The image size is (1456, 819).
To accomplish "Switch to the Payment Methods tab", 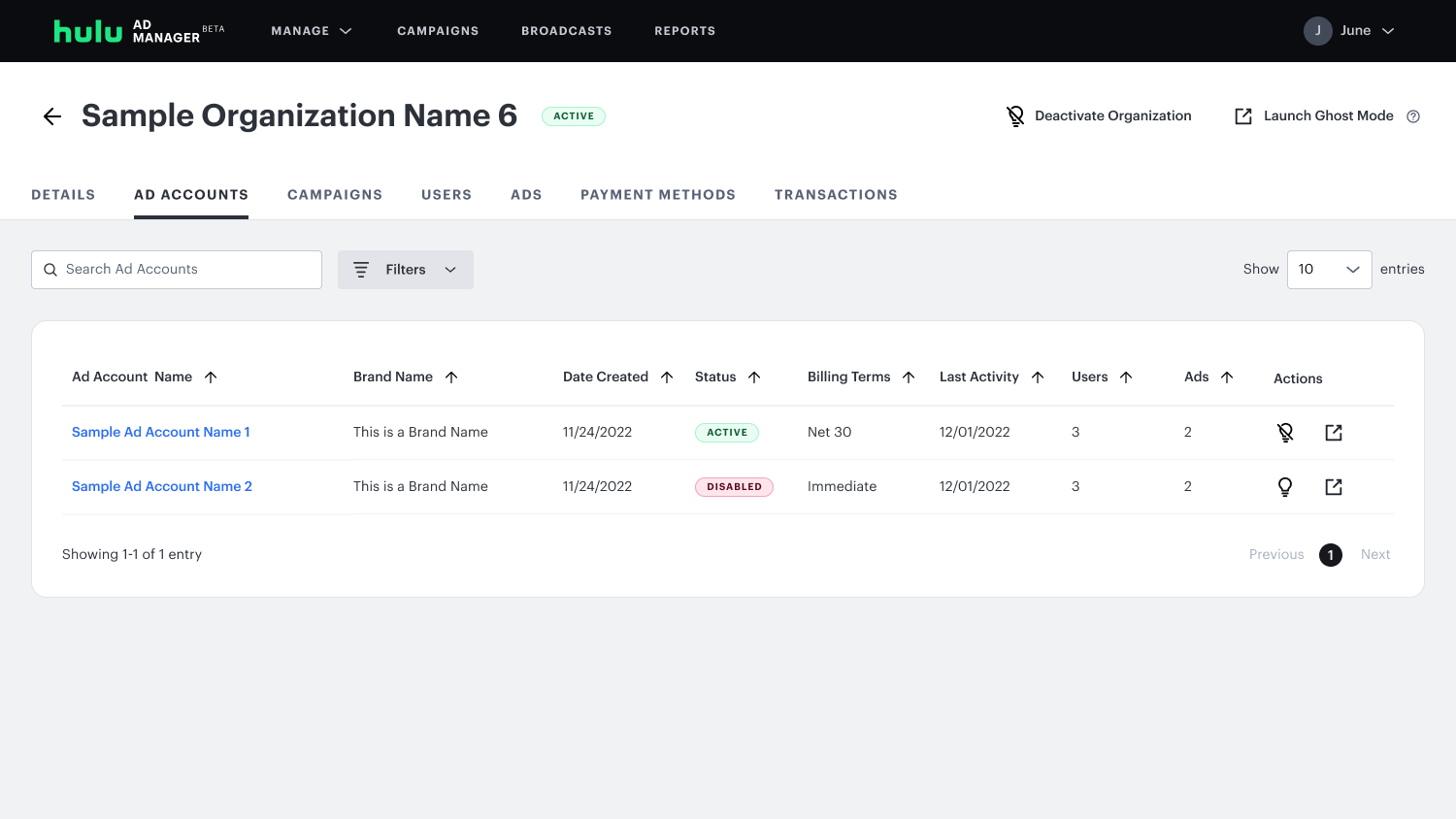I will 658,194.
